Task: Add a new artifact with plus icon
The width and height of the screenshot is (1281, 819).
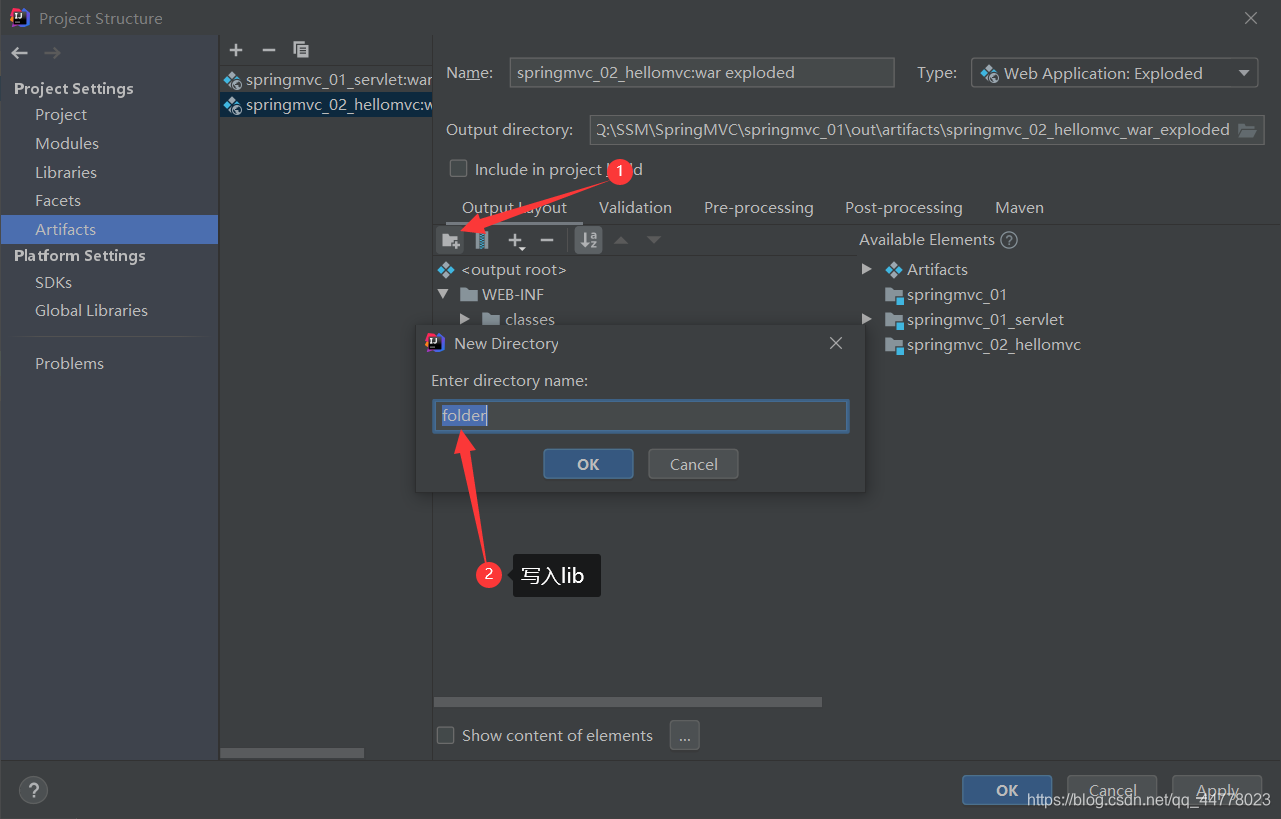Action: click(x=236, y=50)
